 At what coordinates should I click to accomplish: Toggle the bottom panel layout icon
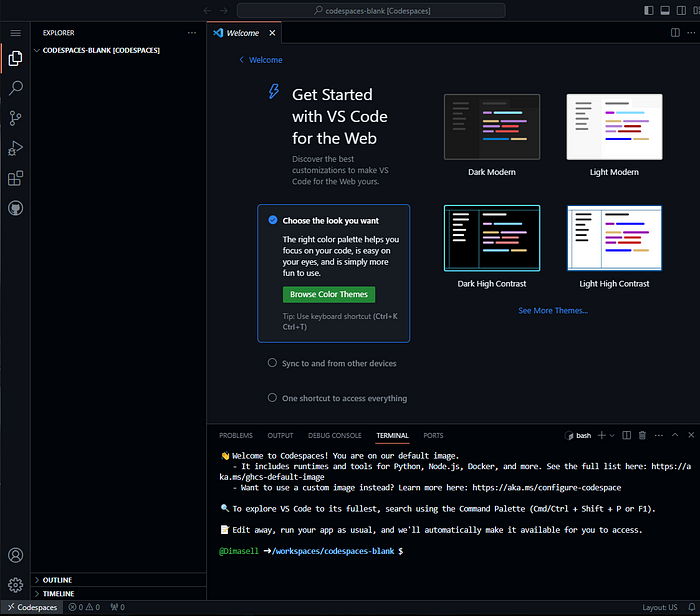point(665,11)
